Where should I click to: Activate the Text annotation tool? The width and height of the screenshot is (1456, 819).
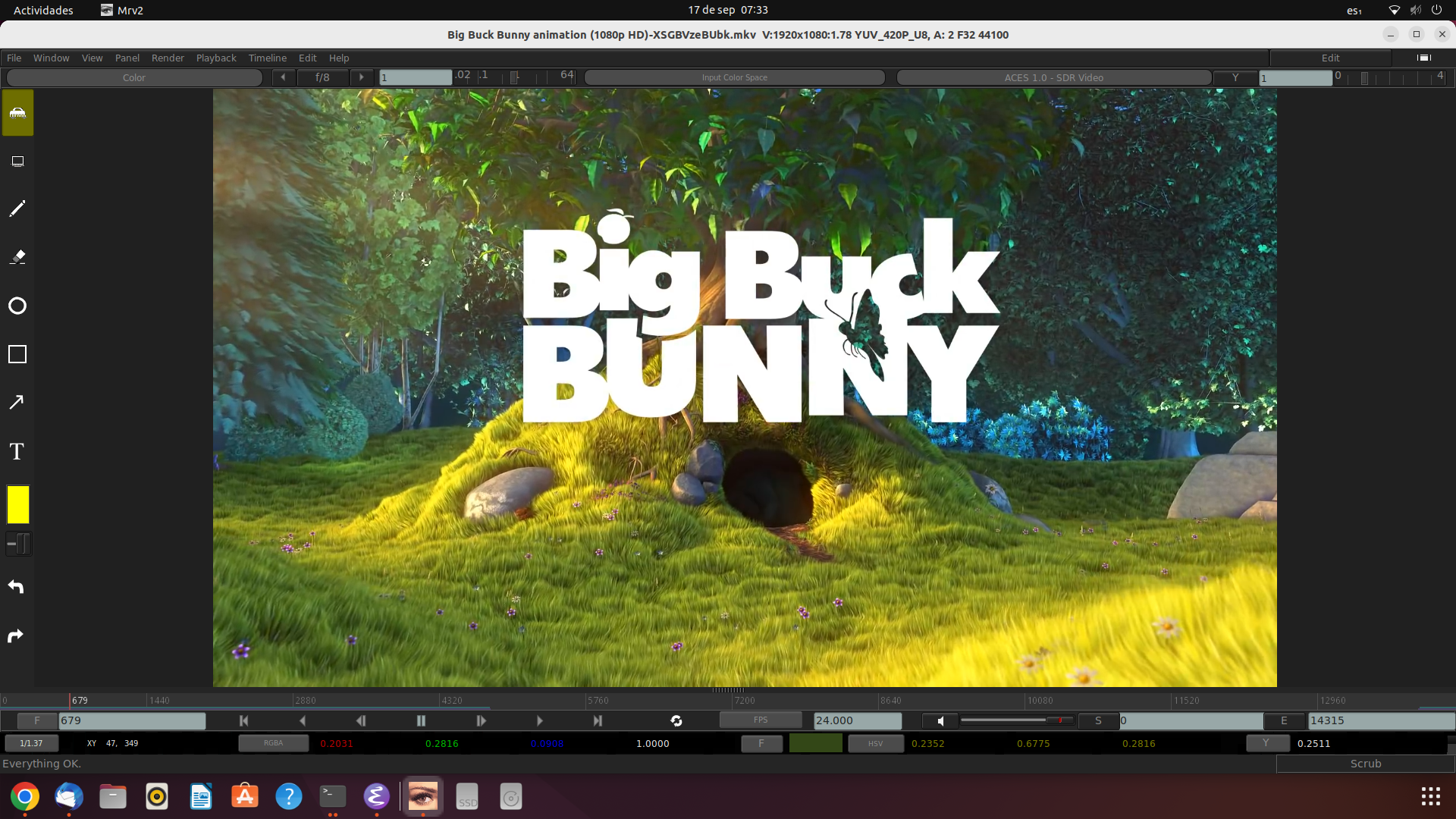tap(17, 450)
